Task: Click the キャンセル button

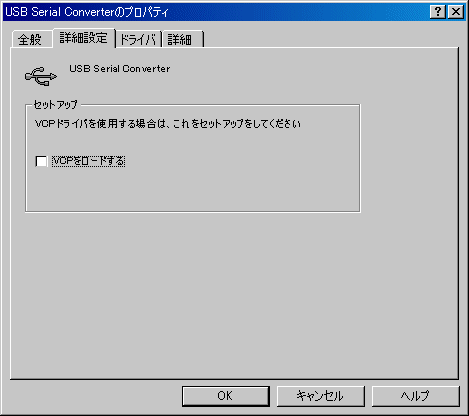Action: (320, 396)
